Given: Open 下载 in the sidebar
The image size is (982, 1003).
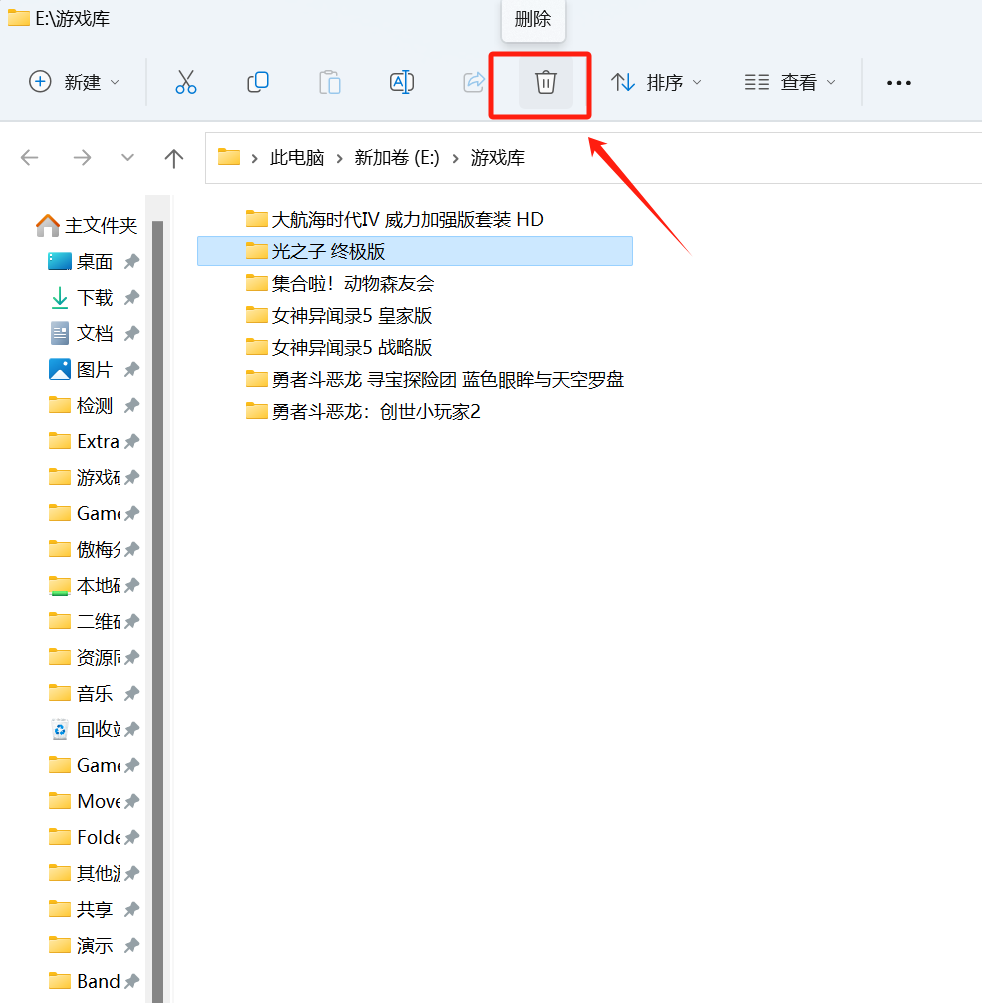Looking at the screenshot, I should [x=94, y=297].
